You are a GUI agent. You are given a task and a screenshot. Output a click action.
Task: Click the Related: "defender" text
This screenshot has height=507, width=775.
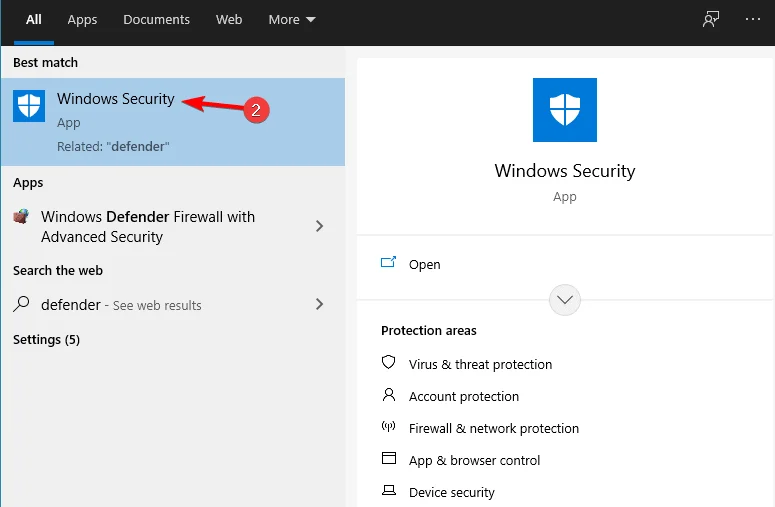[x=113, y=147]
